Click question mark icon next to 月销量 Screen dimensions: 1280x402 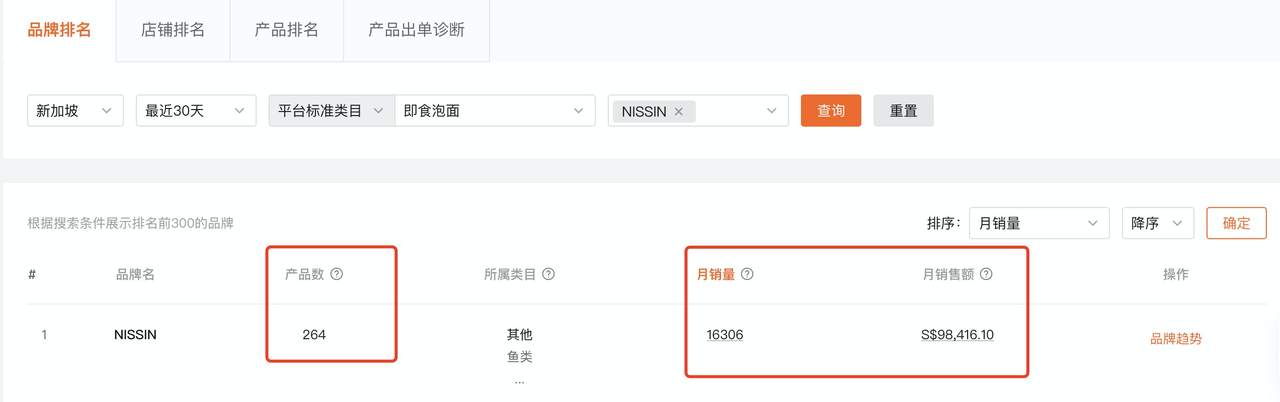tap(747, 274)
